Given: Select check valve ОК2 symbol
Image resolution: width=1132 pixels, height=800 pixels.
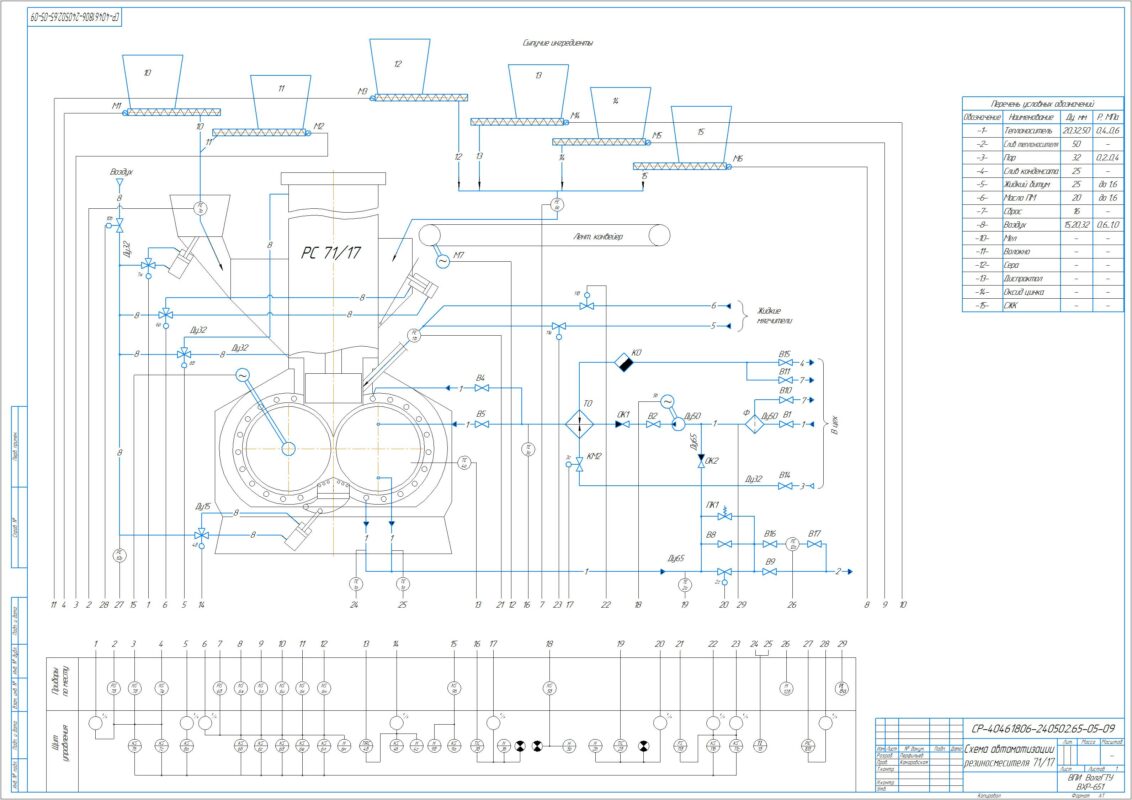Looking at the screenshot, I should click(x=701, y=461).
